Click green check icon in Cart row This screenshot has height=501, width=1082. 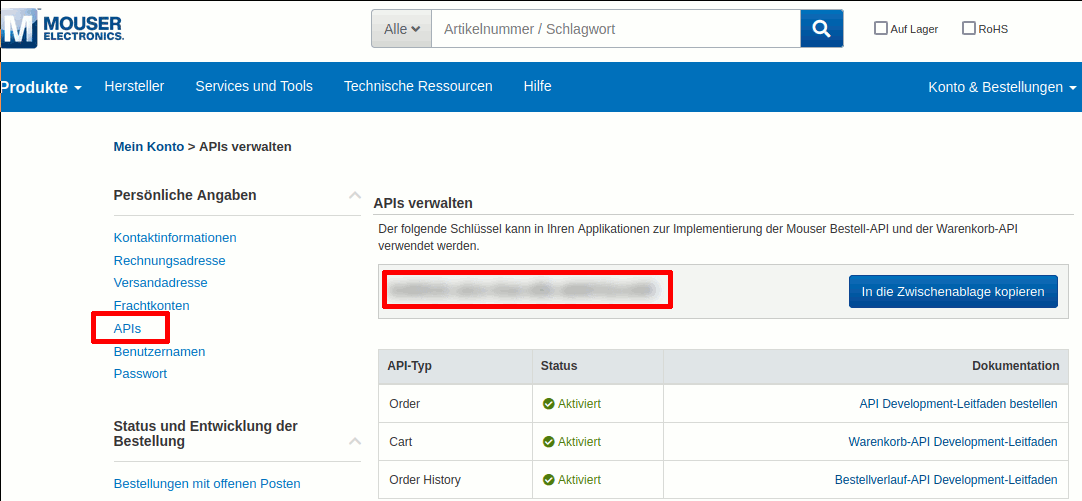548,442
